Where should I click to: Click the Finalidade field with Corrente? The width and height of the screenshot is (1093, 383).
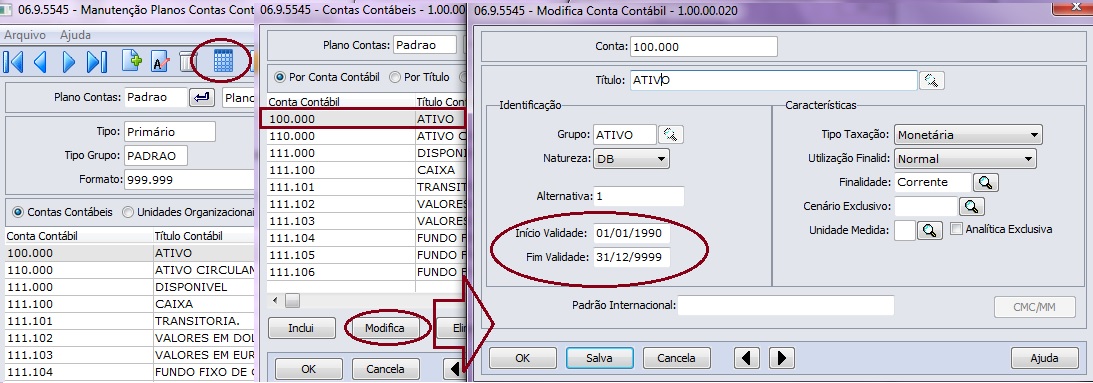(933, 183)
